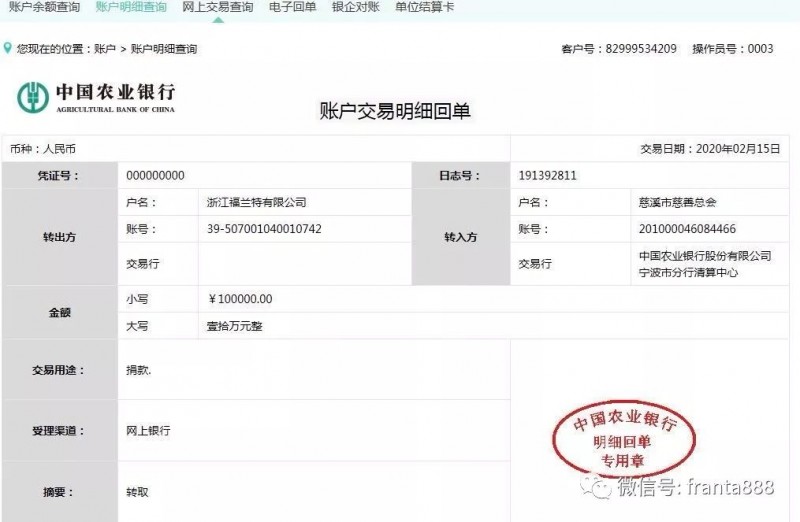
Task: Select summary value 转取
Action: point(137,492)
